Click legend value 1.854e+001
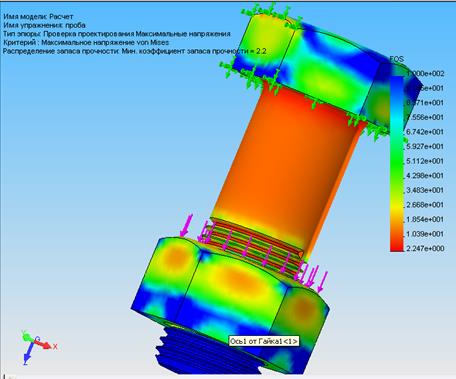Screen dimensions: 456x379 point(425,219)
